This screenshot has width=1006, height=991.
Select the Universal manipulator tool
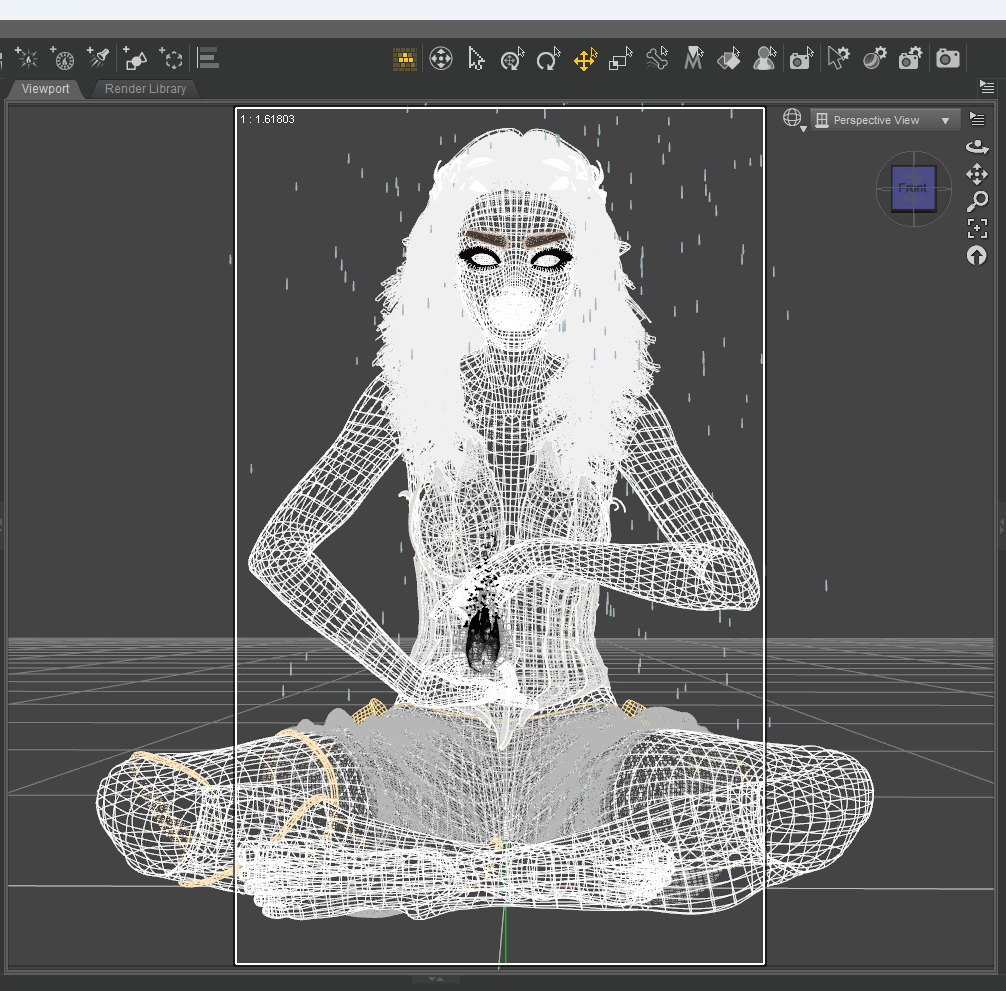(x=441, y=59)
